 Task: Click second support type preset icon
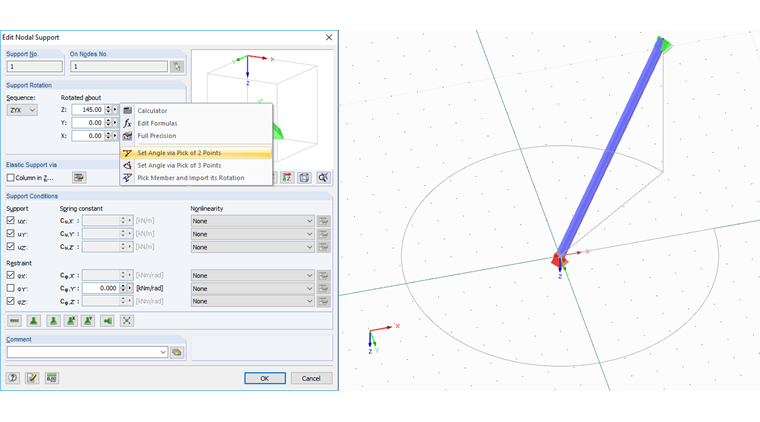coord(33,321)
